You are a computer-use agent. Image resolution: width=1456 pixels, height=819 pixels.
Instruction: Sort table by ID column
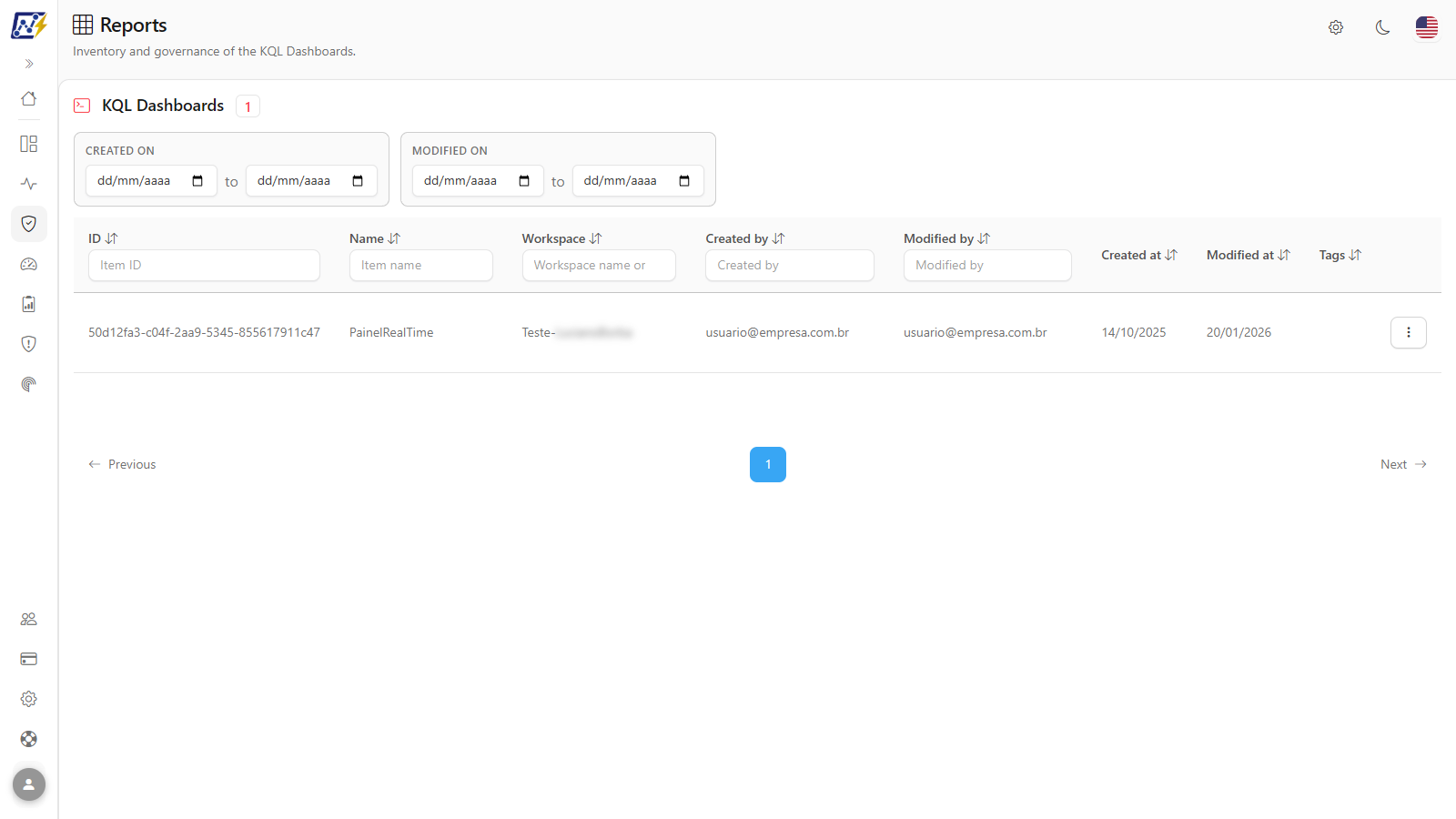(x=112, y=238)
